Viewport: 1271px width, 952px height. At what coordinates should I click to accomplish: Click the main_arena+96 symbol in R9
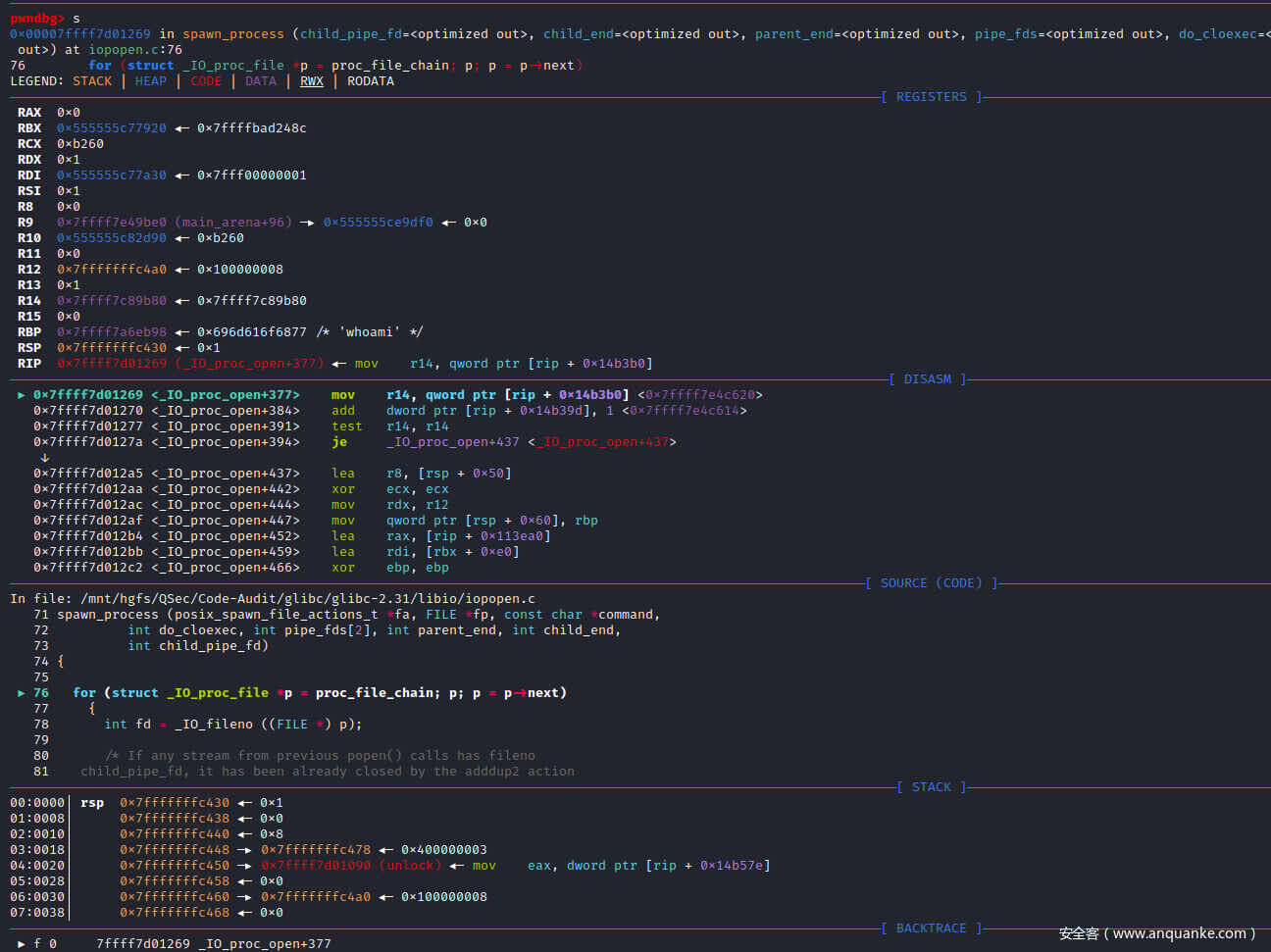coord(233,223)
